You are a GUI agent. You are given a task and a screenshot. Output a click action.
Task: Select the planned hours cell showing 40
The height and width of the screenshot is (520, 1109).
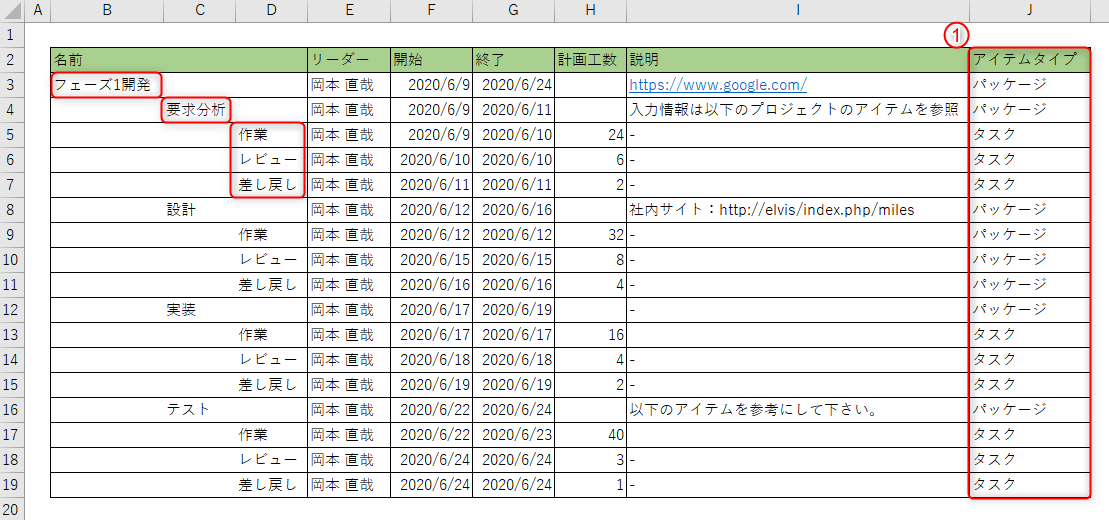[590, 435]
